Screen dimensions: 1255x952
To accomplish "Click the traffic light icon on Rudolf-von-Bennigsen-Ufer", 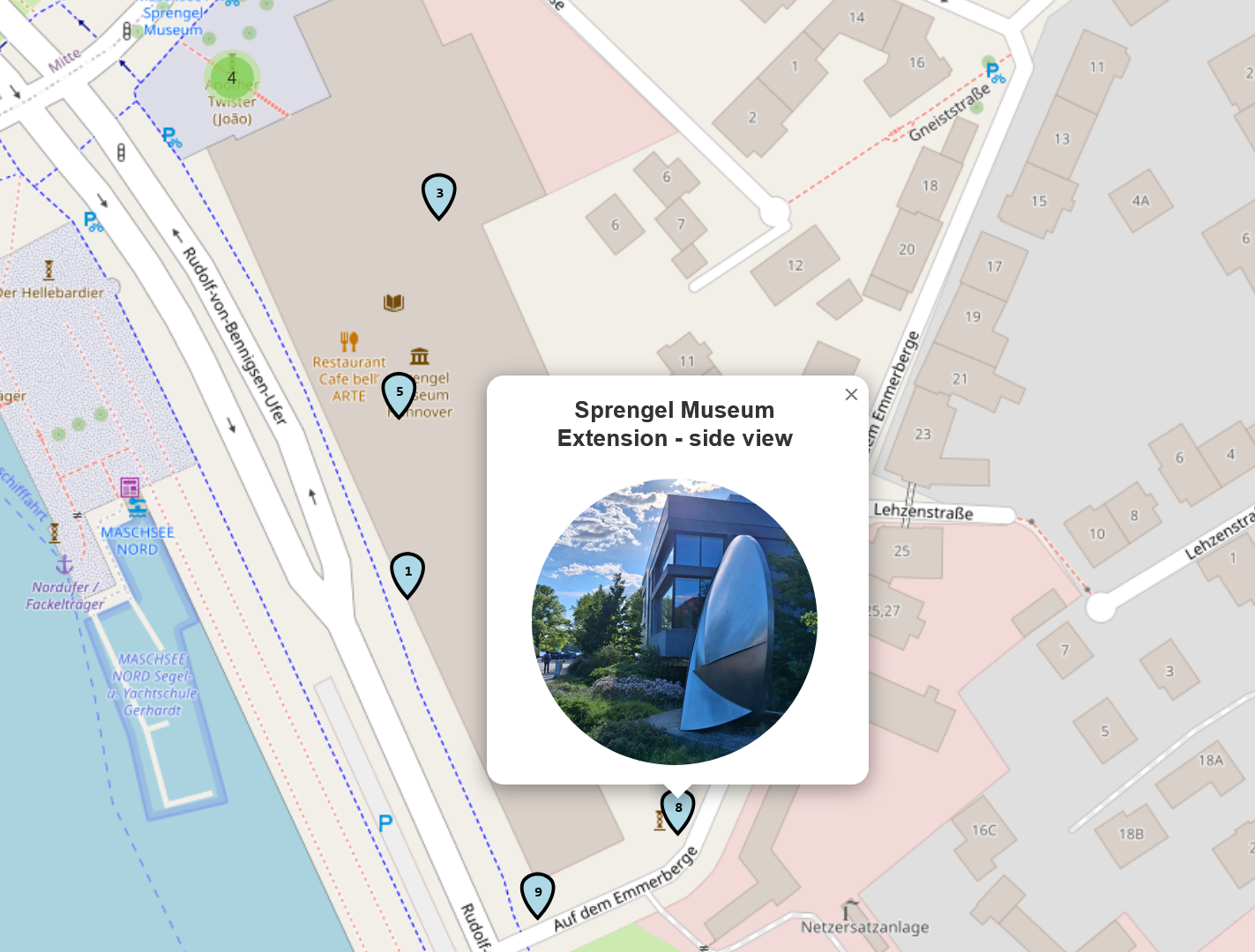I will 121,152.
